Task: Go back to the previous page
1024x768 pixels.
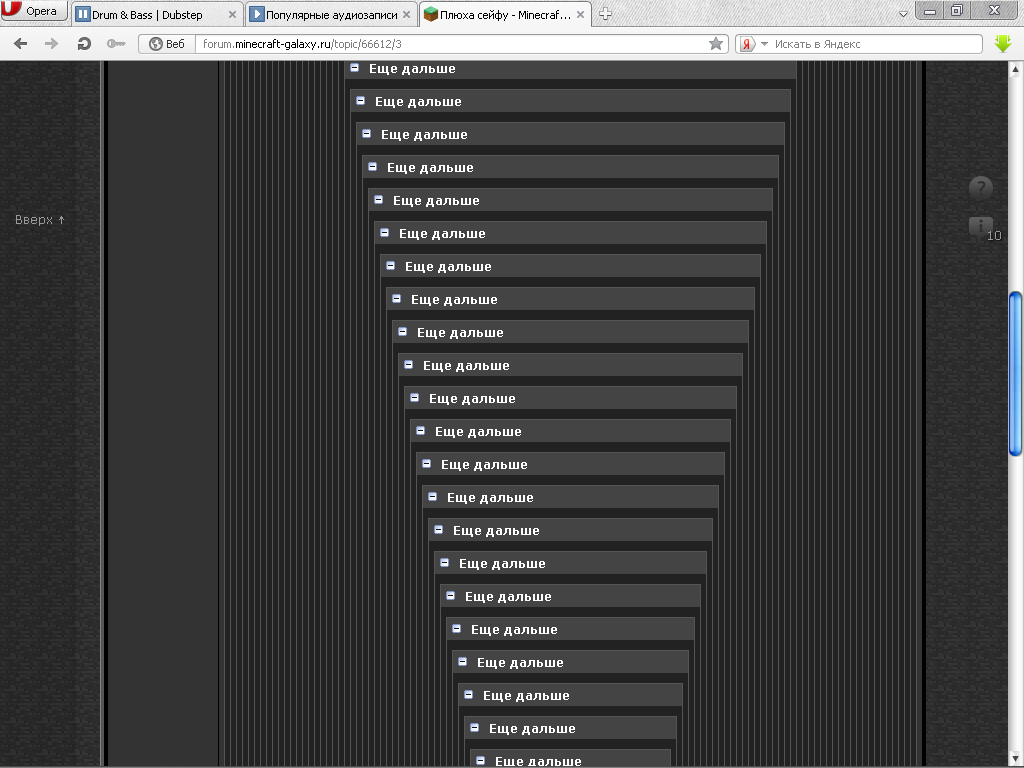Action: click(x=20, y=44)
